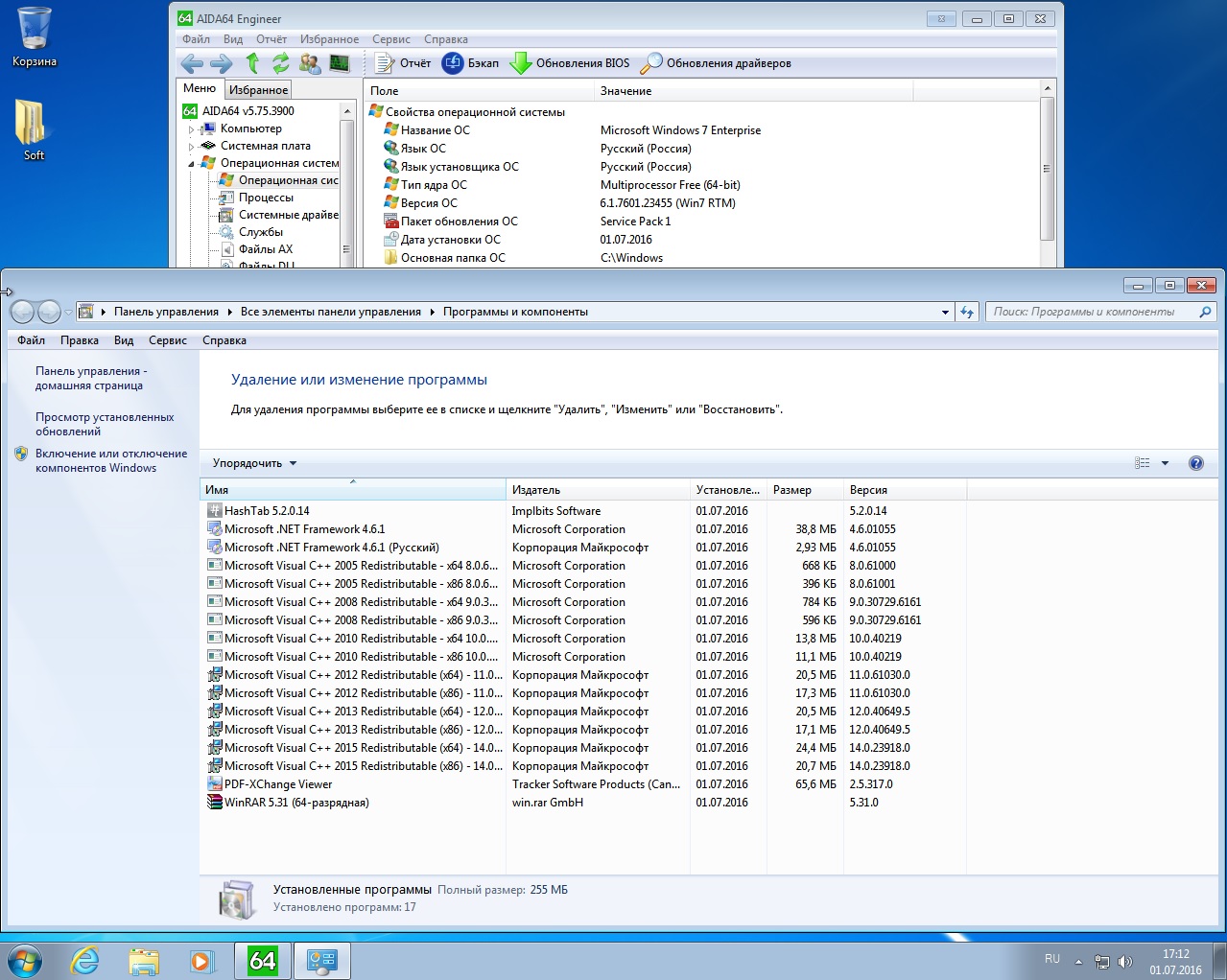
Task: Click the blue help question mark icon
Action: tap(1196, 463)
